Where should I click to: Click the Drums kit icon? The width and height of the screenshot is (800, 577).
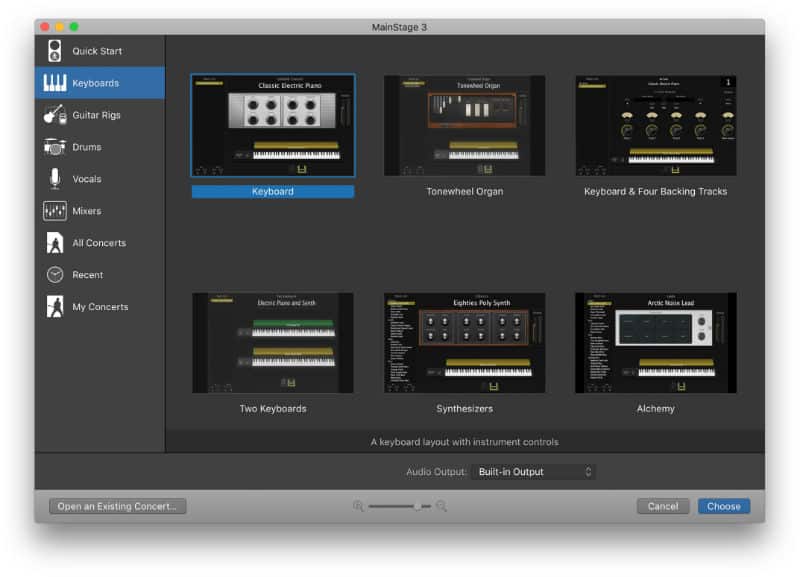[55, 147]
